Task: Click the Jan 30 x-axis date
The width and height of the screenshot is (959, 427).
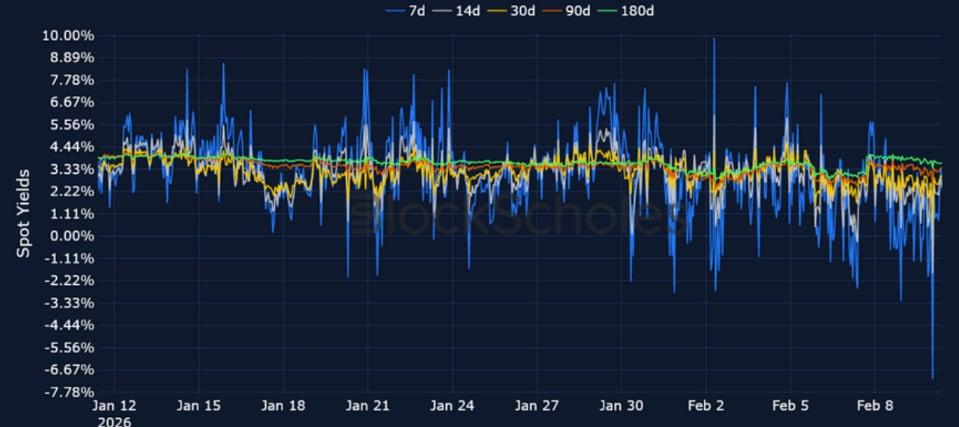Action: [621, 406]
